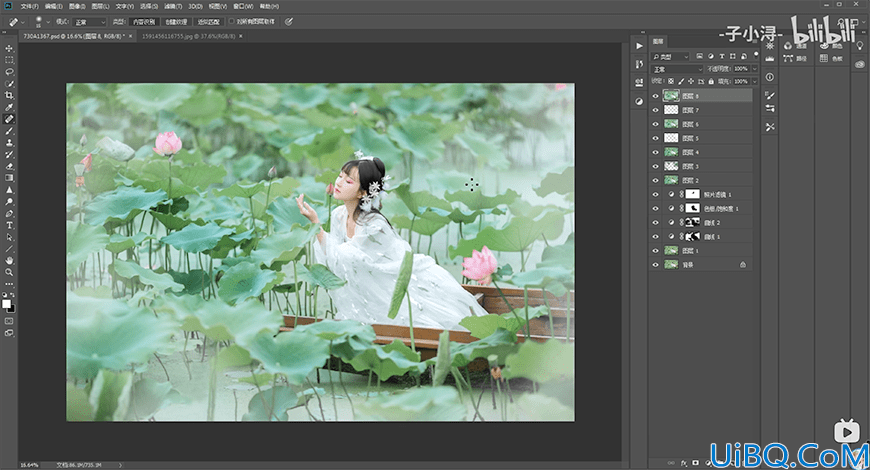
Task: Open the Actions panel play icon
Action: [x=639, y=46]
